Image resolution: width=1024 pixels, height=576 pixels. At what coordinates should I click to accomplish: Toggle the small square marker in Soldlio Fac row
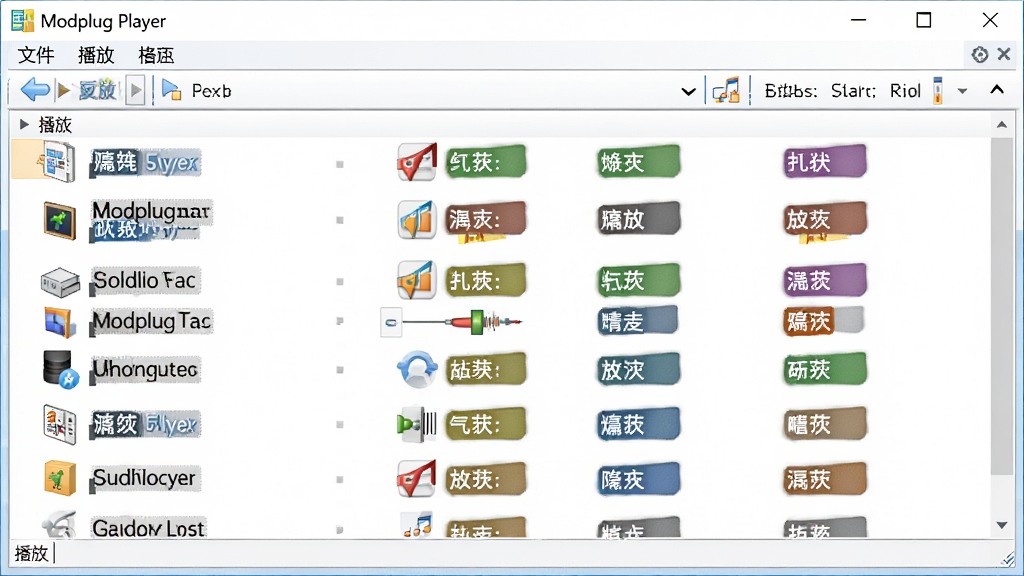[340, 281]
